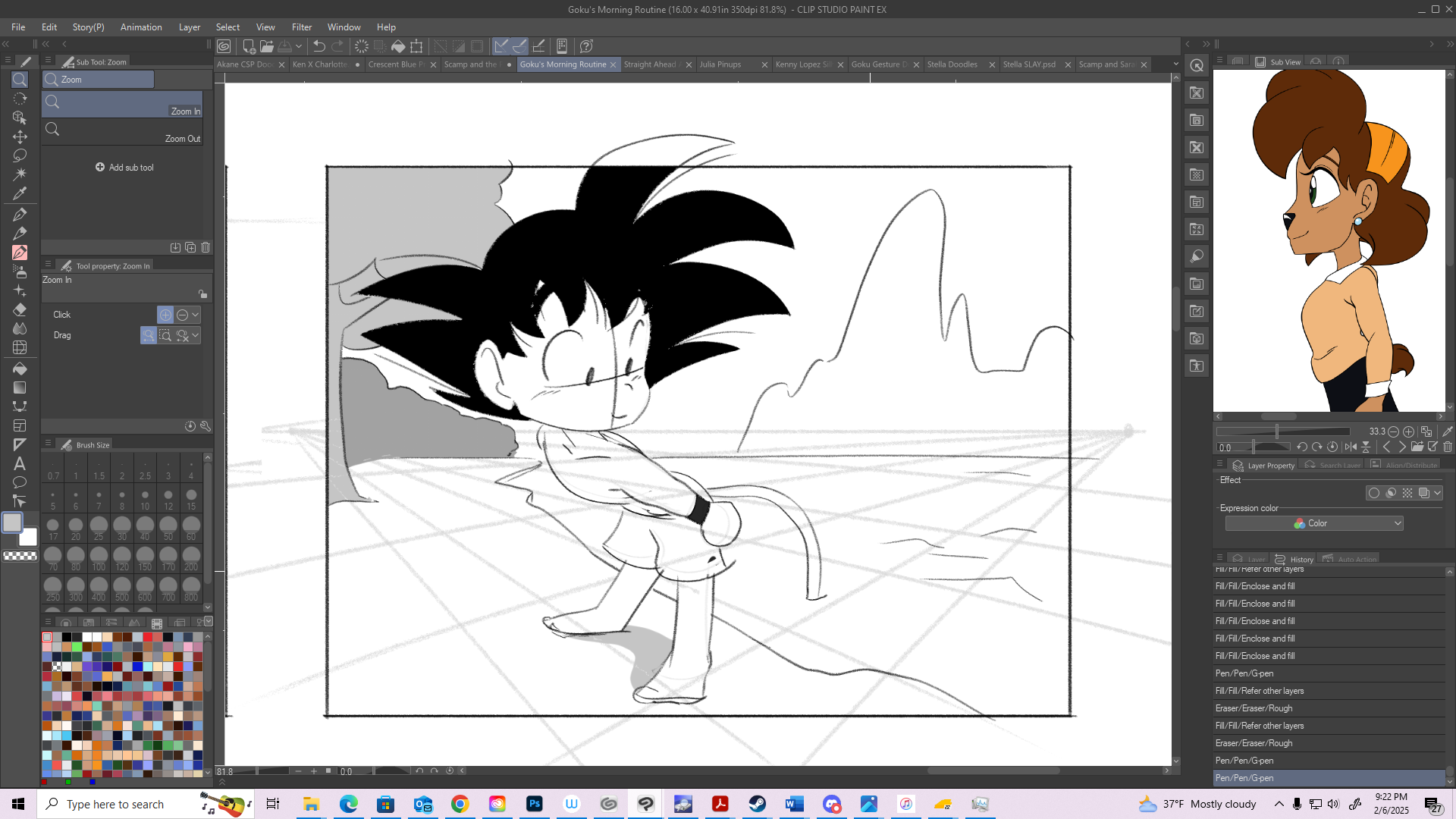Select the Lasso selection tool
Image resolution: width=1456 pixels, height=819 pixels.
tap(20, 155)
